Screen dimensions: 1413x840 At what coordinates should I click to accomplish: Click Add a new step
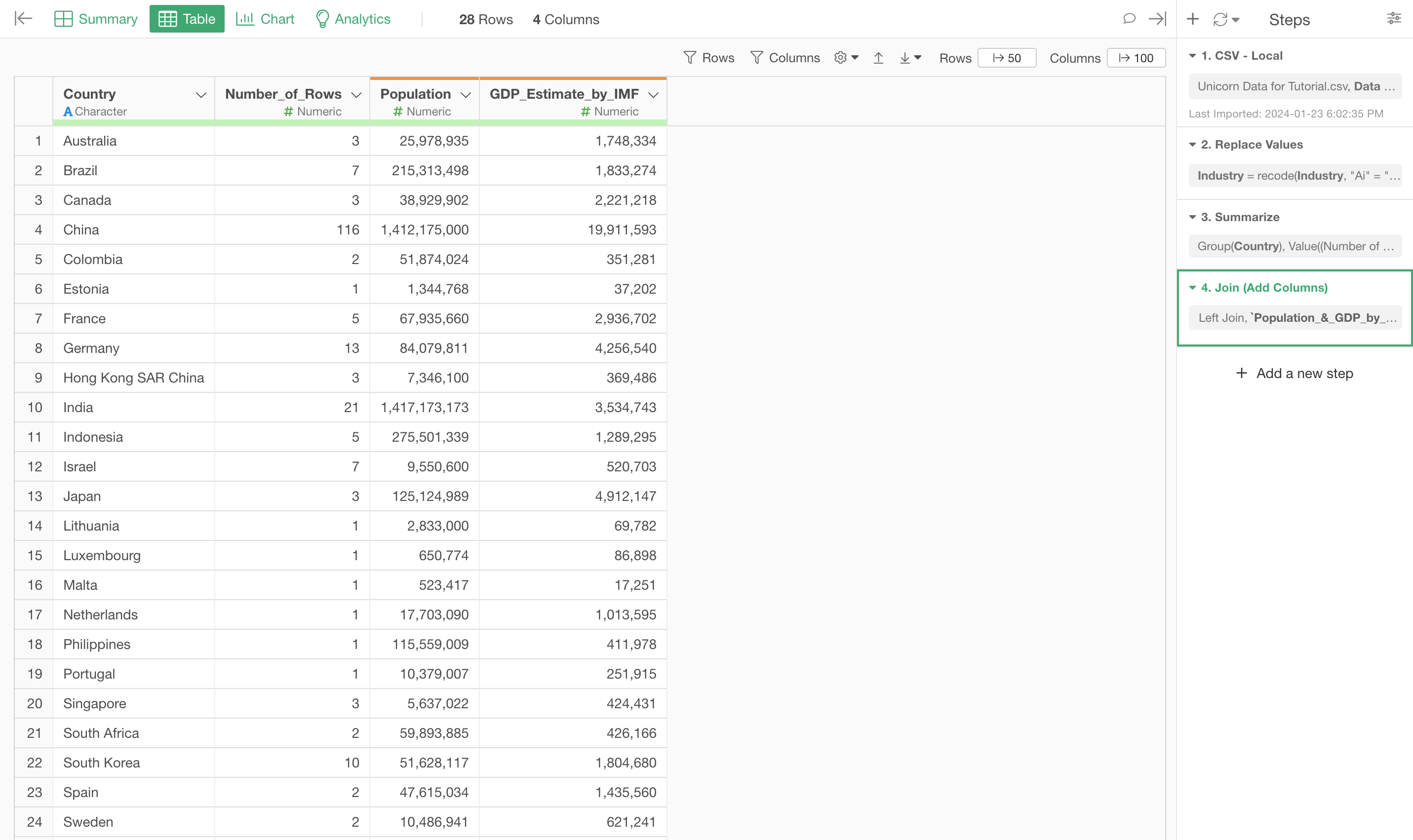pos(1294,374)
